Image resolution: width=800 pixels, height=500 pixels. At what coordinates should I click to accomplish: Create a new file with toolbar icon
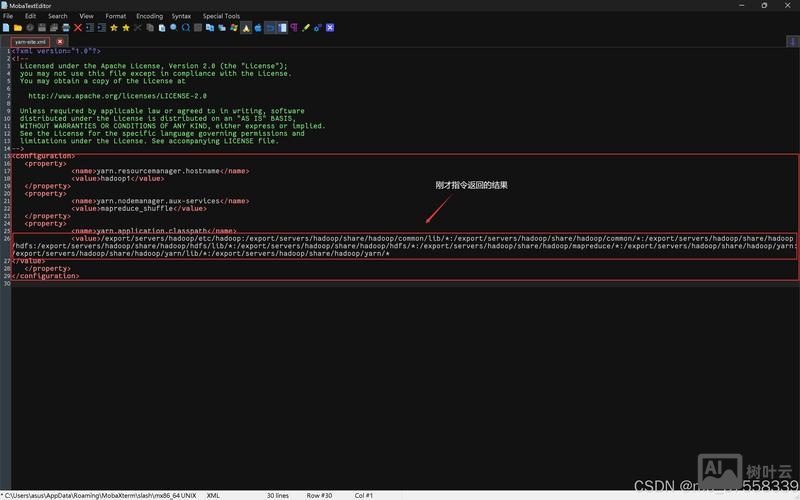(6, 28)
